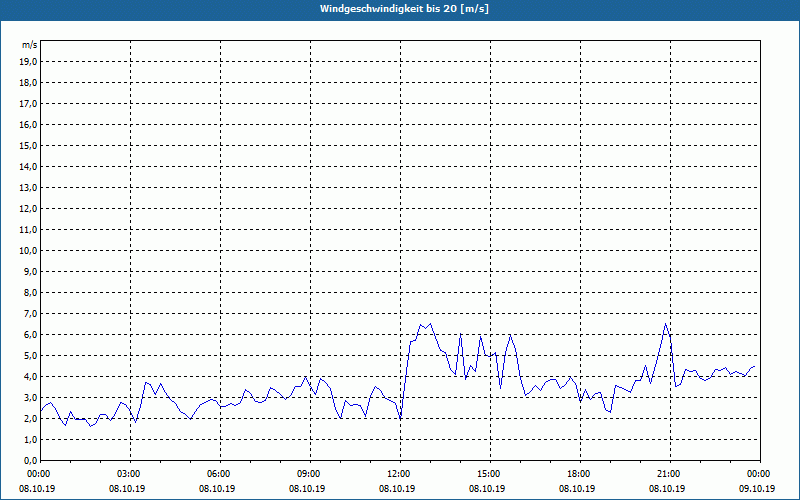The width and height of the screenshot is (800, 500).
Task: Click the wind speed peak near 21:00
Action: tap(665, 324)
